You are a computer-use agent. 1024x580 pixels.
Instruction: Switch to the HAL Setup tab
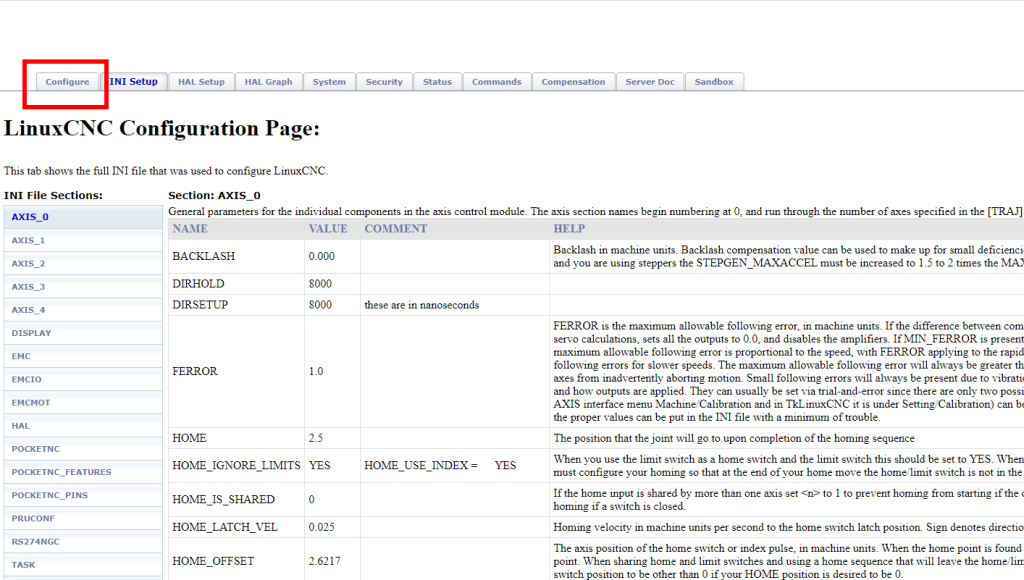tap(201, 82)
